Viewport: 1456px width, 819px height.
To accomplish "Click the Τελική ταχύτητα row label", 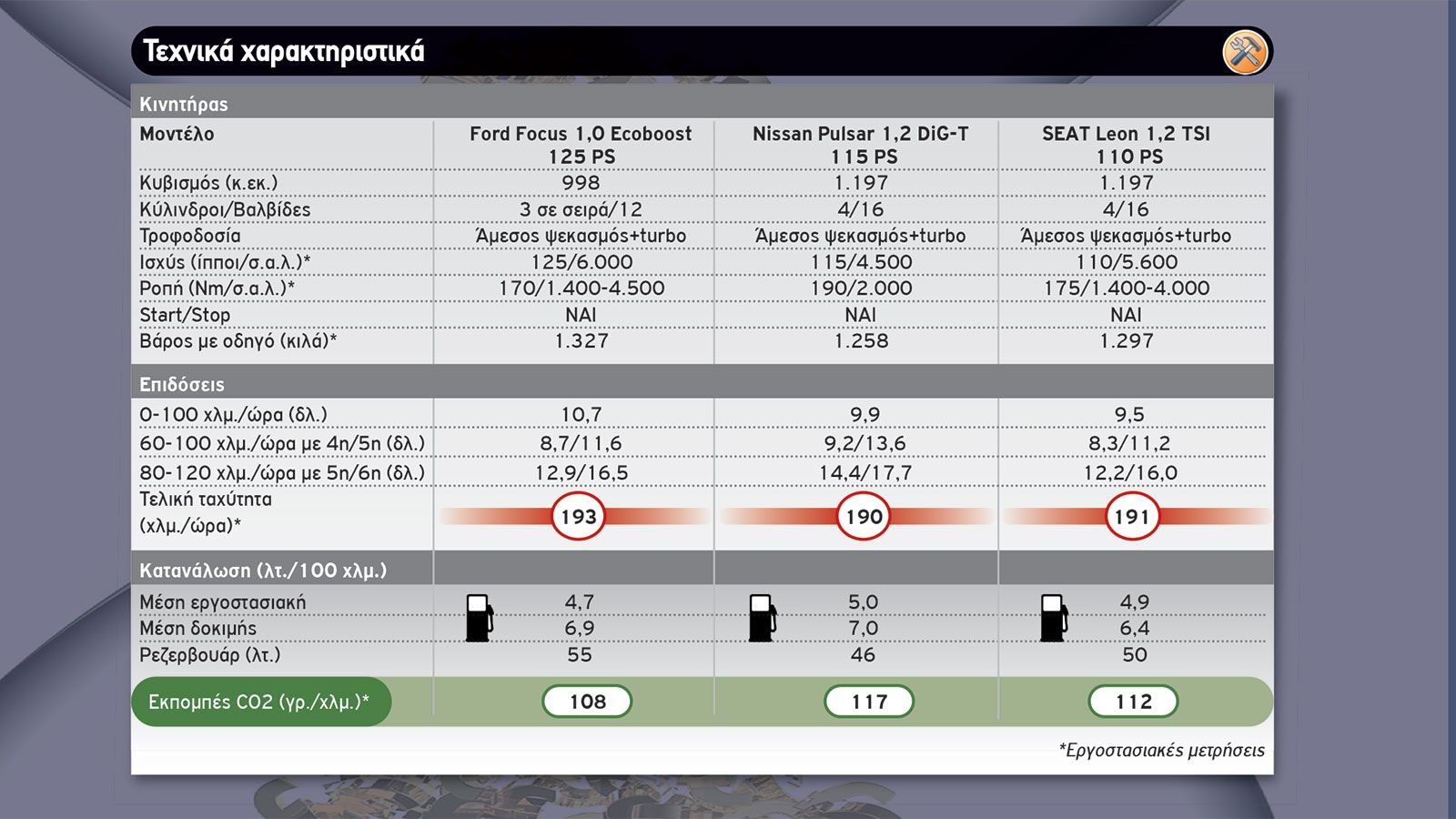I will pos(206,512).
